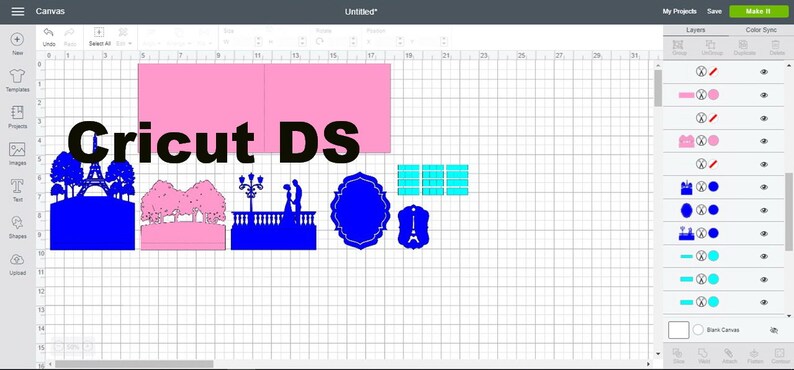Show the hidden Blank Canvas layer
The image size is (794, 370).
(774, 330)
